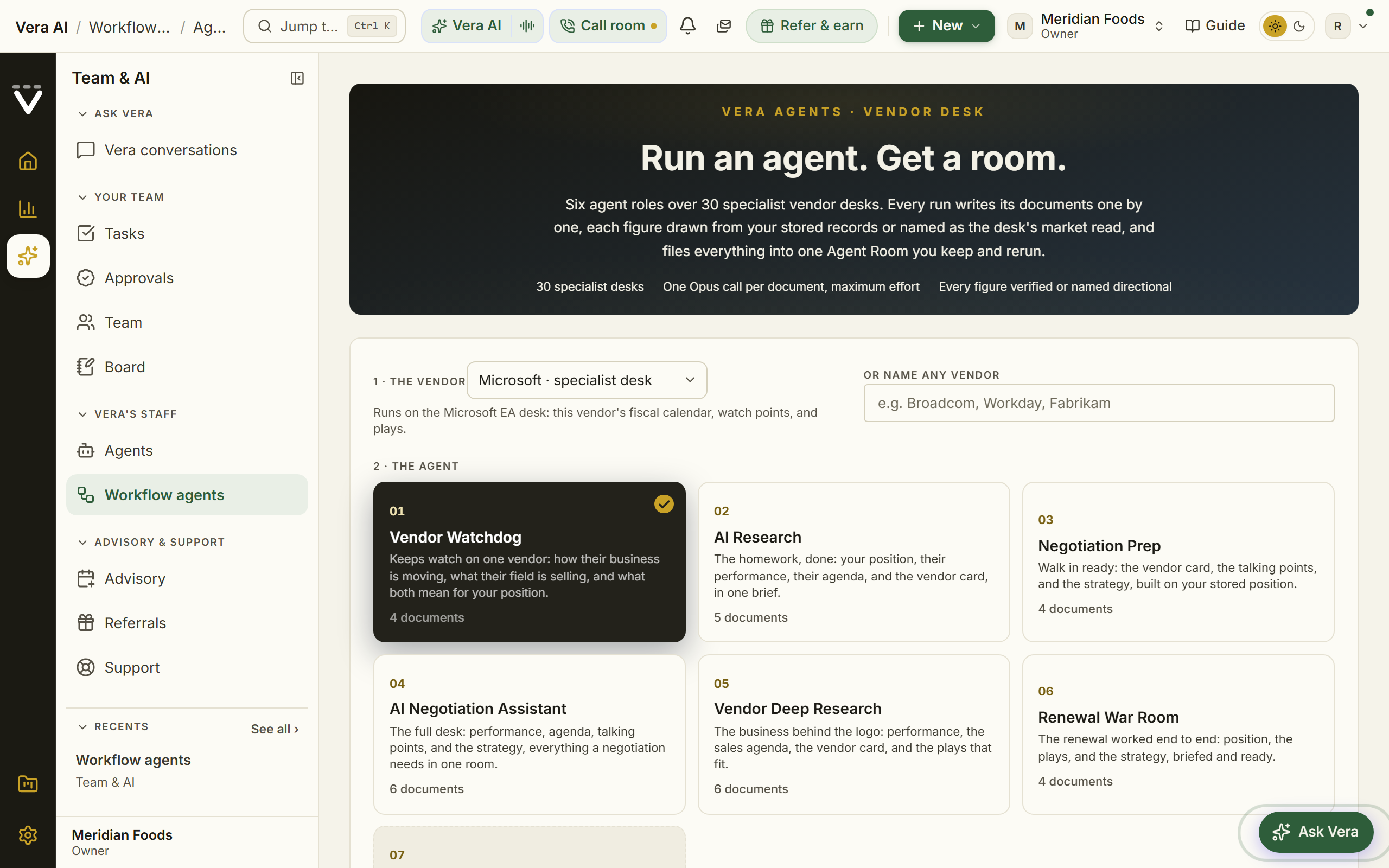1389x868 pixels.
Task: Select the AI Negotiation Assistant card
Action: (x=529, y=734)
